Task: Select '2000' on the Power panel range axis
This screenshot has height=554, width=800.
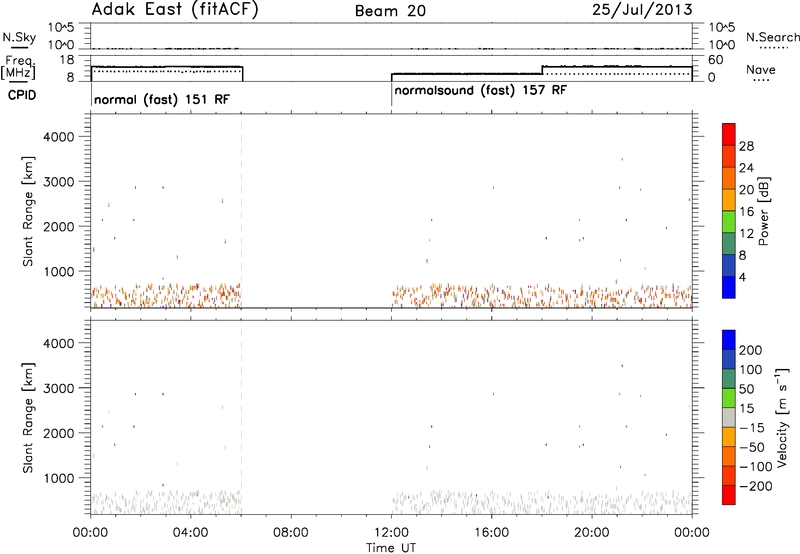Action: [59, 226]
